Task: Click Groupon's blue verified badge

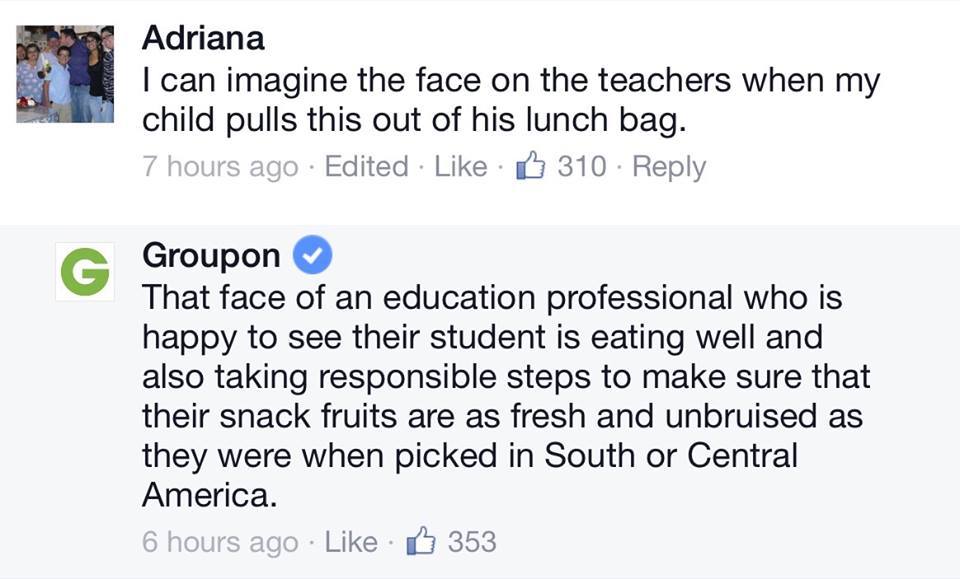Action: (x=312, y=257)
